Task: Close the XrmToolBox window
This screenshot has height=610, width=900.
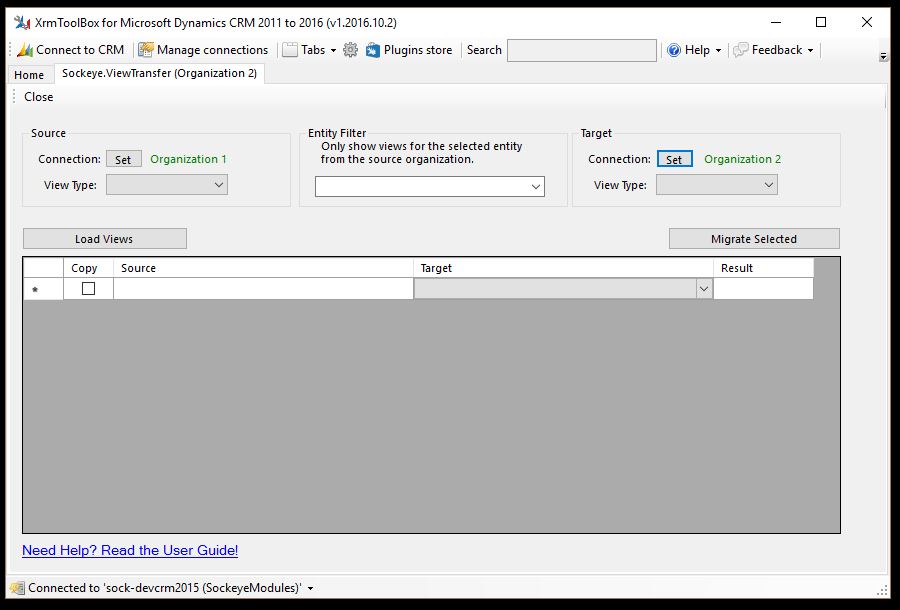Action: pos(867,22)
